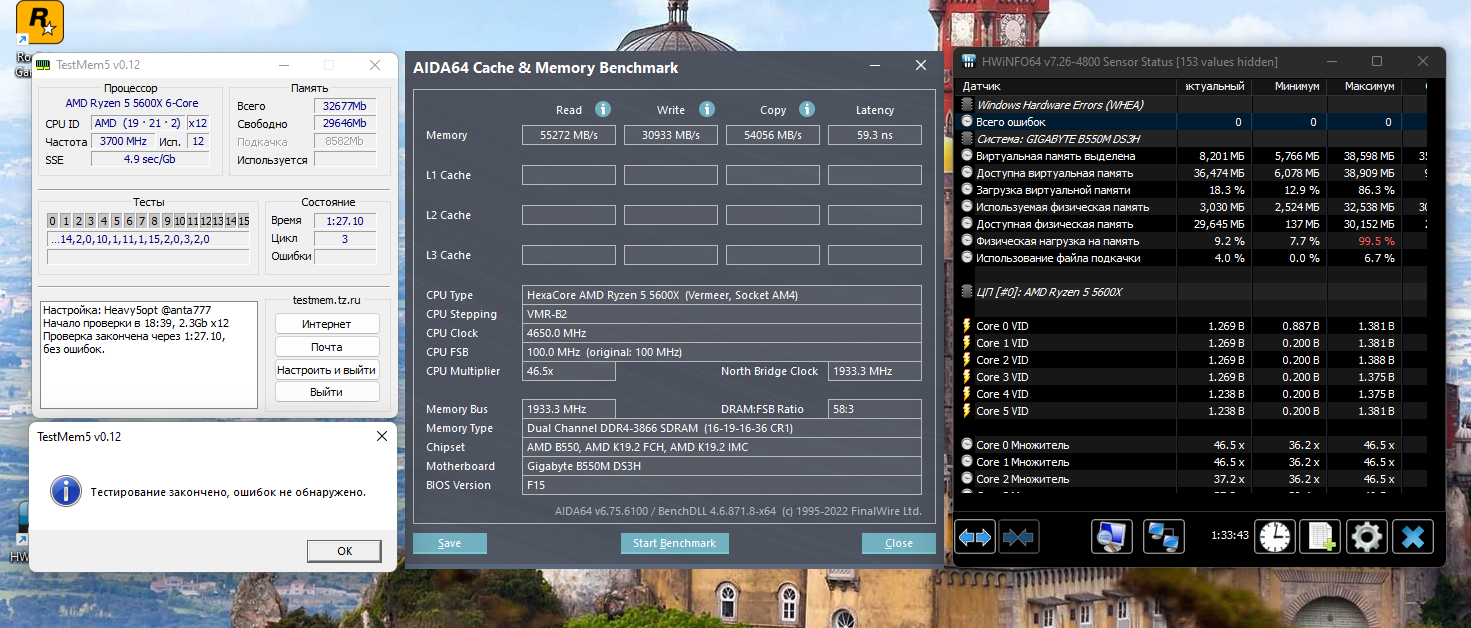Click the Memory Read value 55272 MB/s
The width and height of the screenshot is (1471, 628).
click(568, 135)
